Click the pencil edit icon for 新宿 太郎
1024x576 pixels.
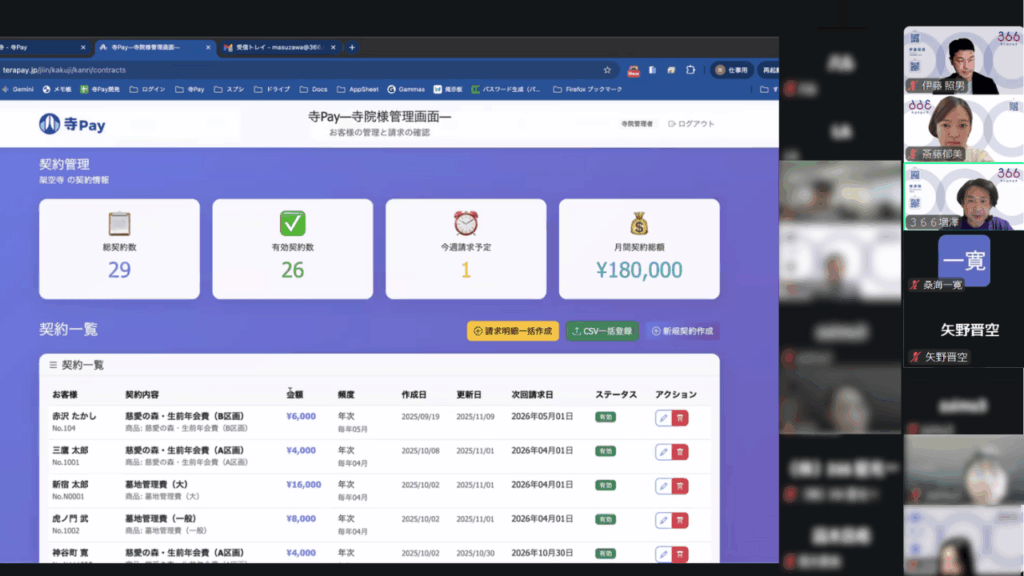click(x=663, y=486)
